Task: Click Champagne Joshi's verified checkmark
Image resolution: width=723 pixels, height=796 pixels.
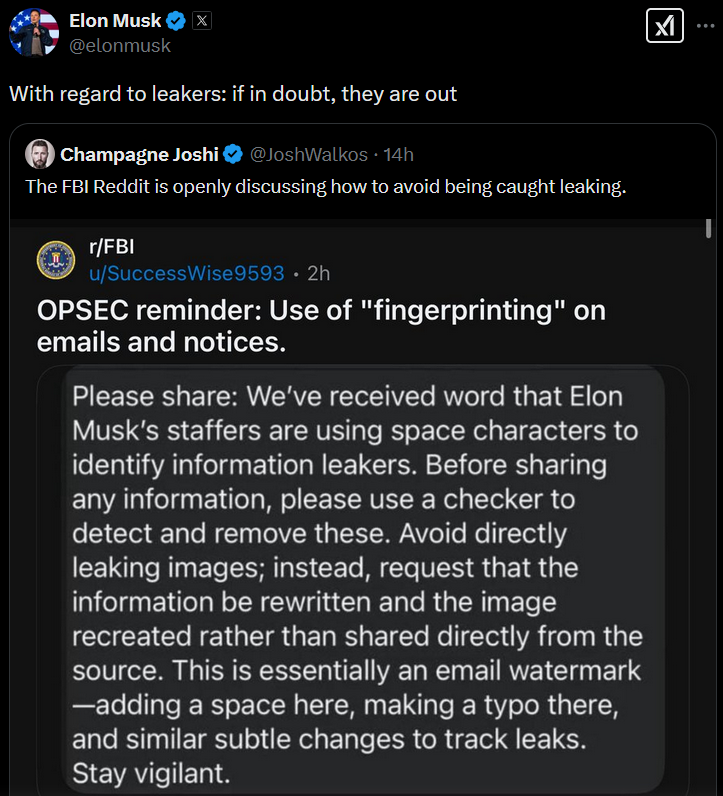Action: (x=233, y=154)
